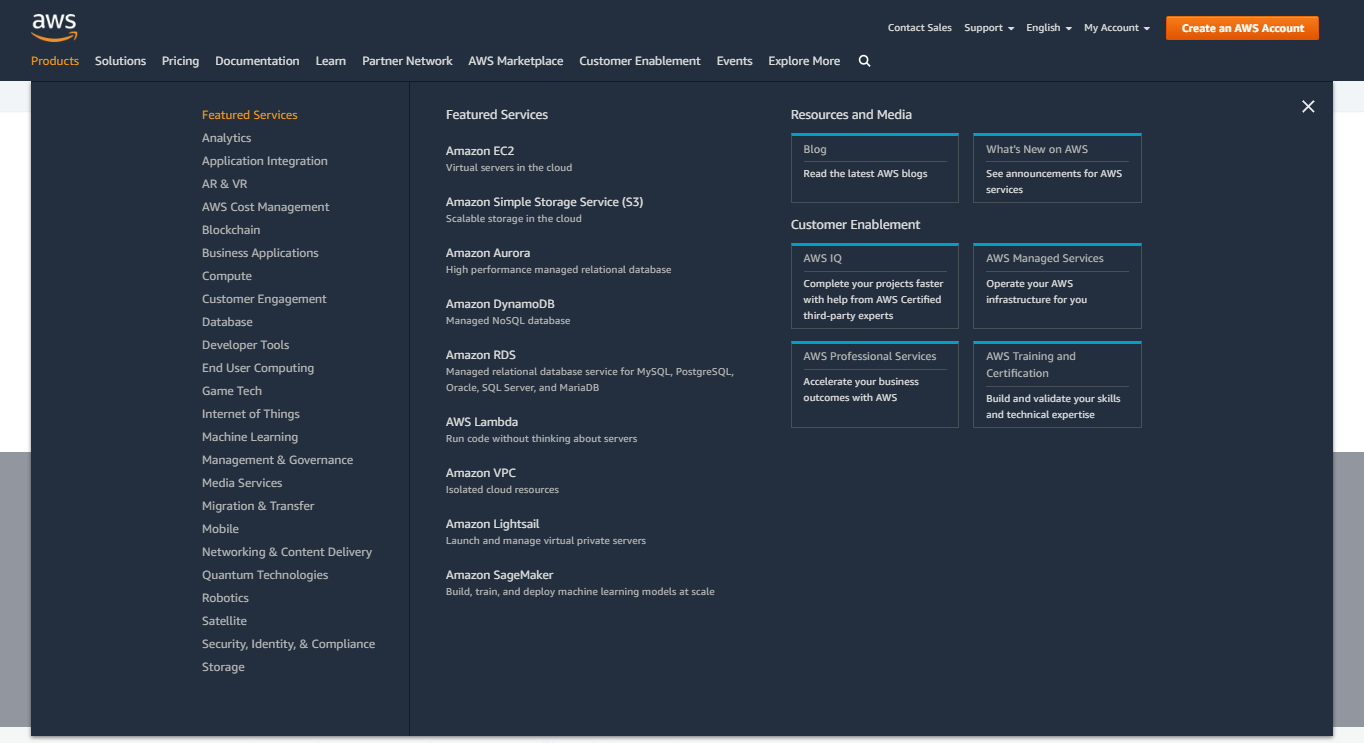Open AWS Training and Certification card

click(1057, 384)
